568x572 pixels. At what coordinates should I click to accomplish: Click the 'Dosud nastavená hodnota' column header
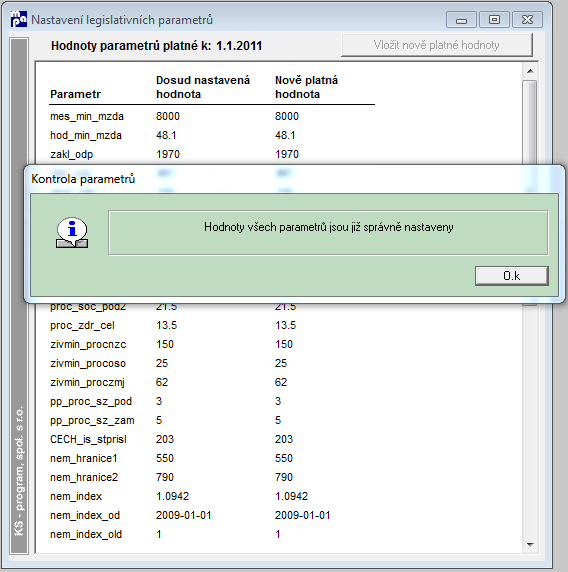click(203, 87)
